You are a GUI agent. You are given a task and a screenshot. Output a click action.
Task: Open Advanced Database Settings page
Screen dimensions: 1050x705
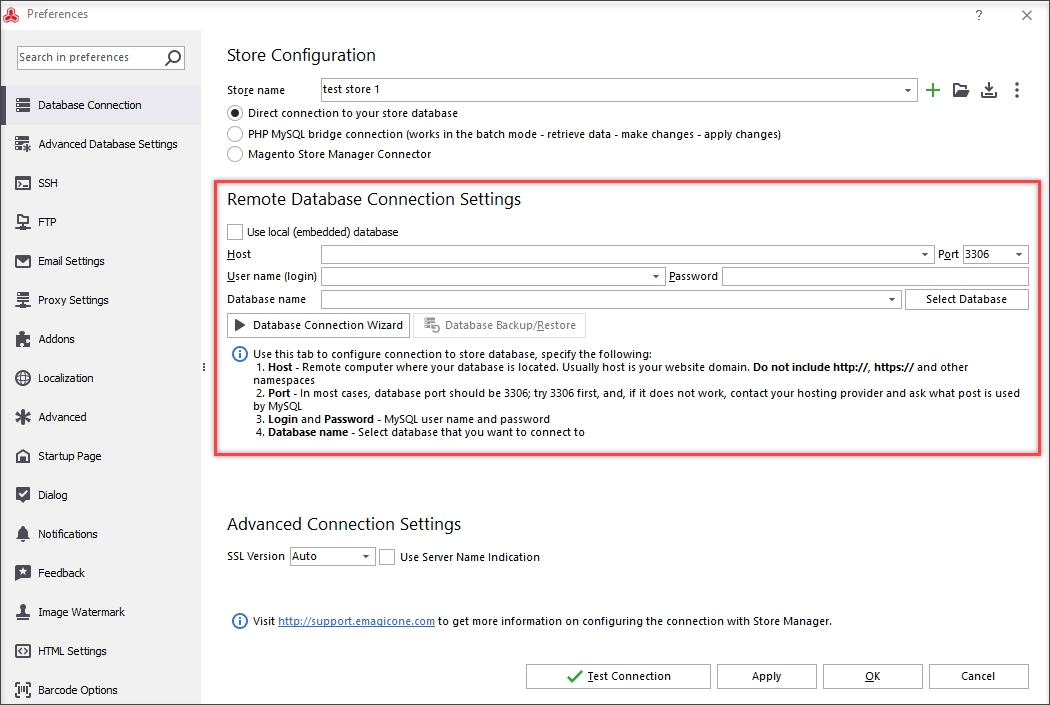click(x=101, y=144)
